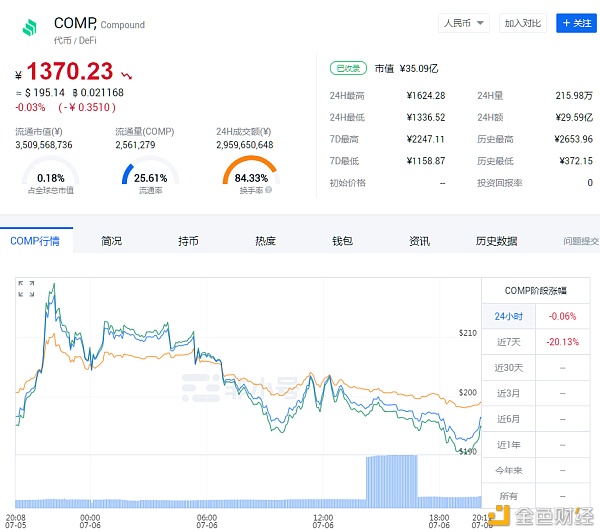
Task: Select the 所有 period row
Action: tap(536, 496)
